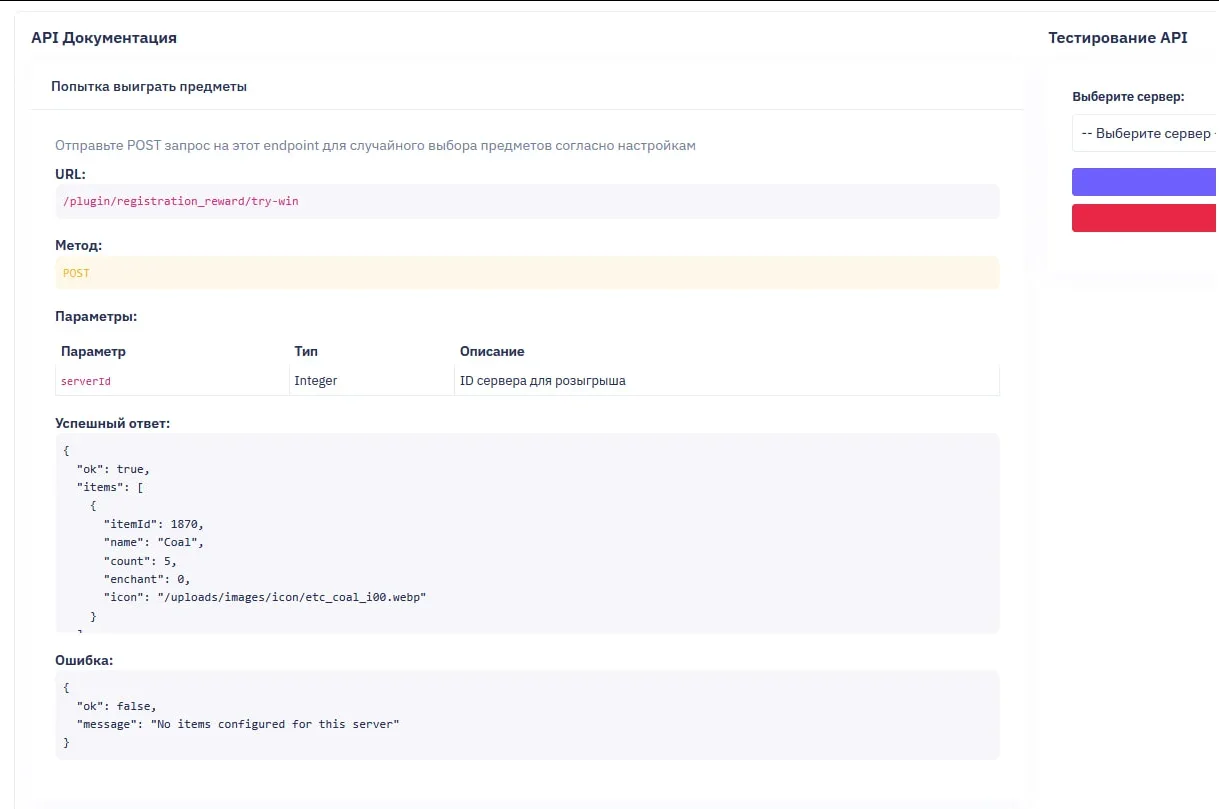This screenshot has height=809, width=1219.
Task: Click the 'Попытка выиграть предметы' section header
Action: pyautogui.click(x=149, y=87)
